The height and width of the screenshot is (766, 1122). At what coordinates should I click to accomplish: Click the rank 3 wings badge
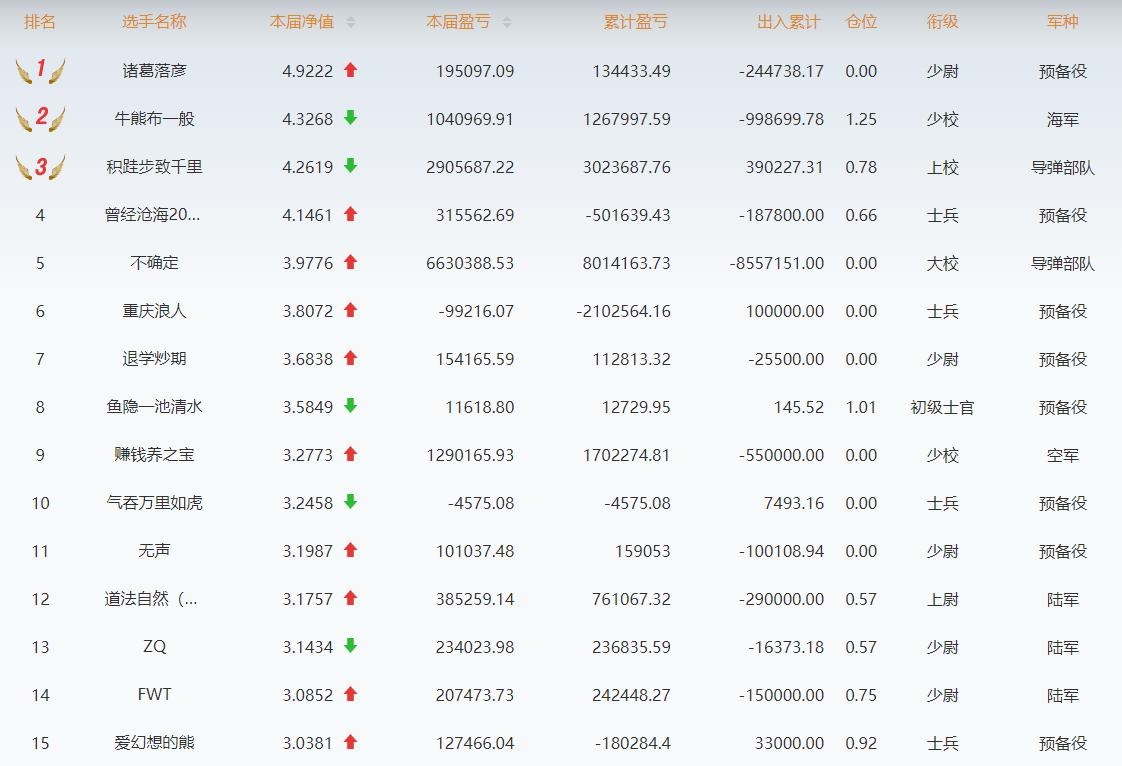40,166
